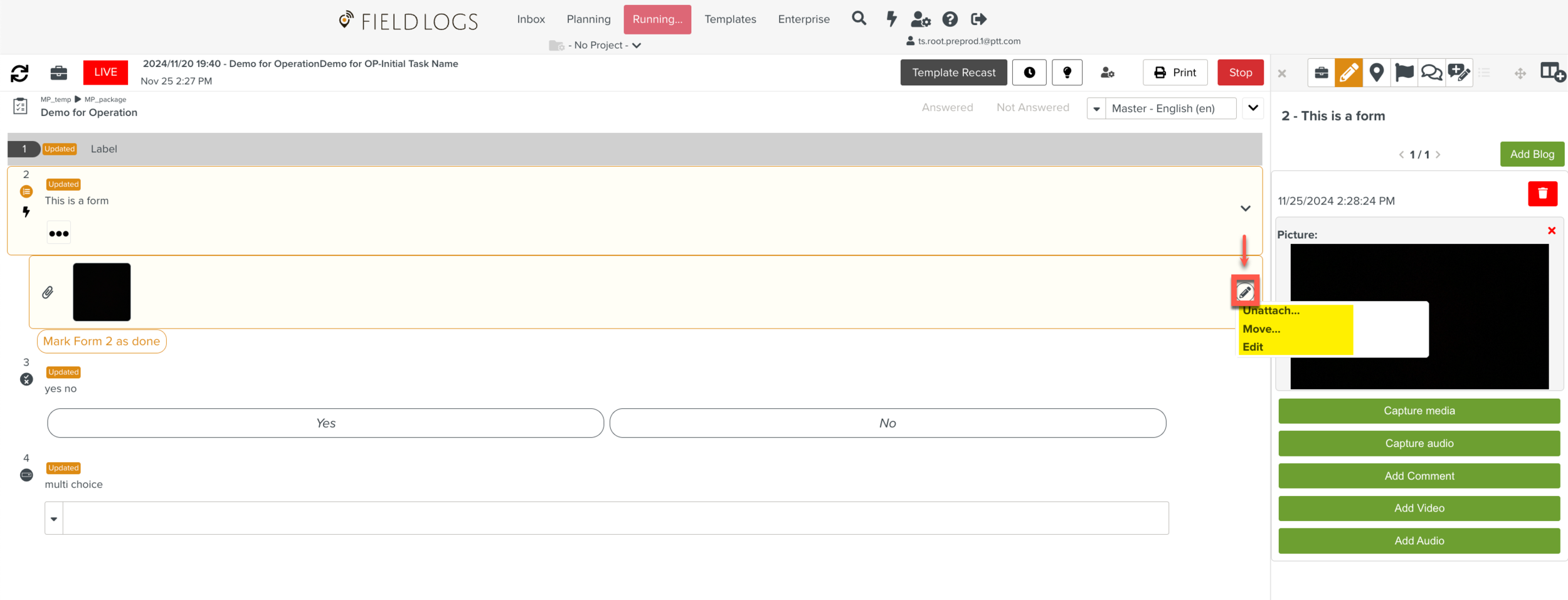Open the briefcase tab in side panel
The width and height of the screenshot is (1568, 600).
(1321, 73)
